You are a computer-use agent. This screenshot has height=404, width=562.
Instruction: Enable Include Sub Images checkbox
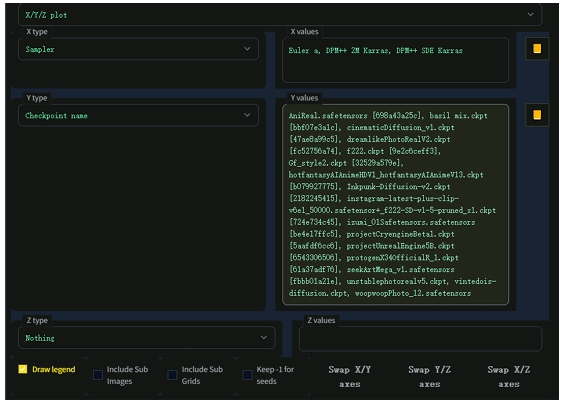(98, 375)
